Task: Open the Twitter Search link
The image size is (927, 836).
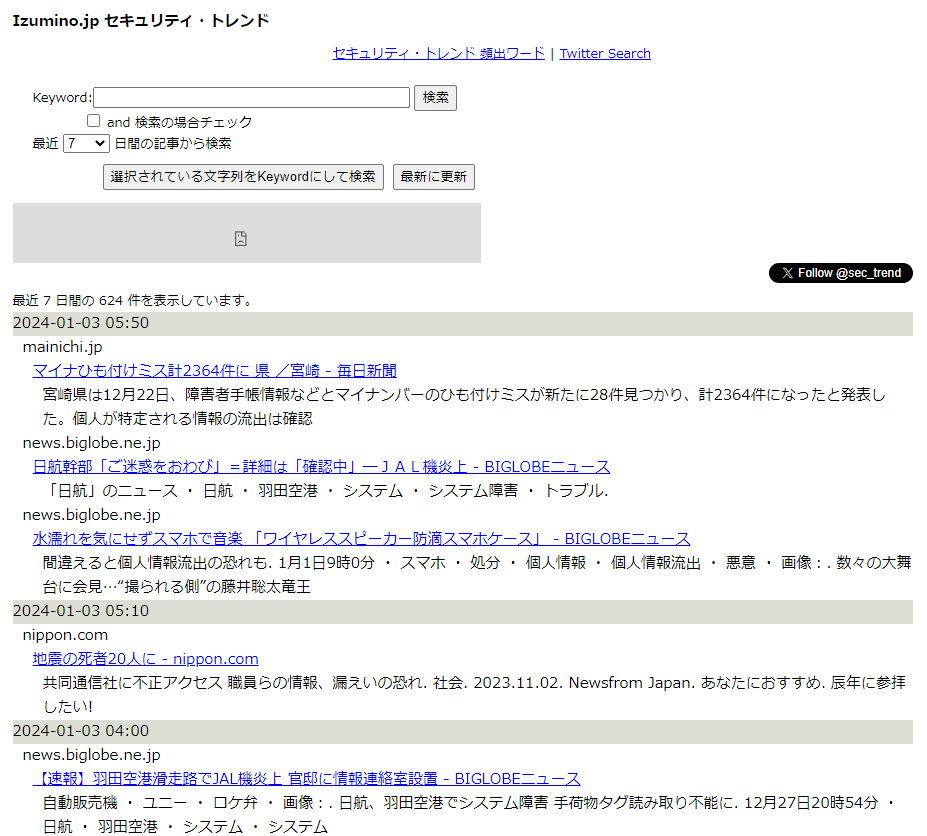Action: tap(604, 53)
